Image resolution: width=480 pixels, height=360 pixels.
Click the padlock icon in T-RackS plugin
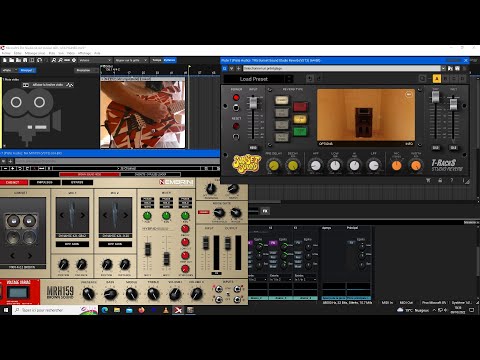coord(440,180)
